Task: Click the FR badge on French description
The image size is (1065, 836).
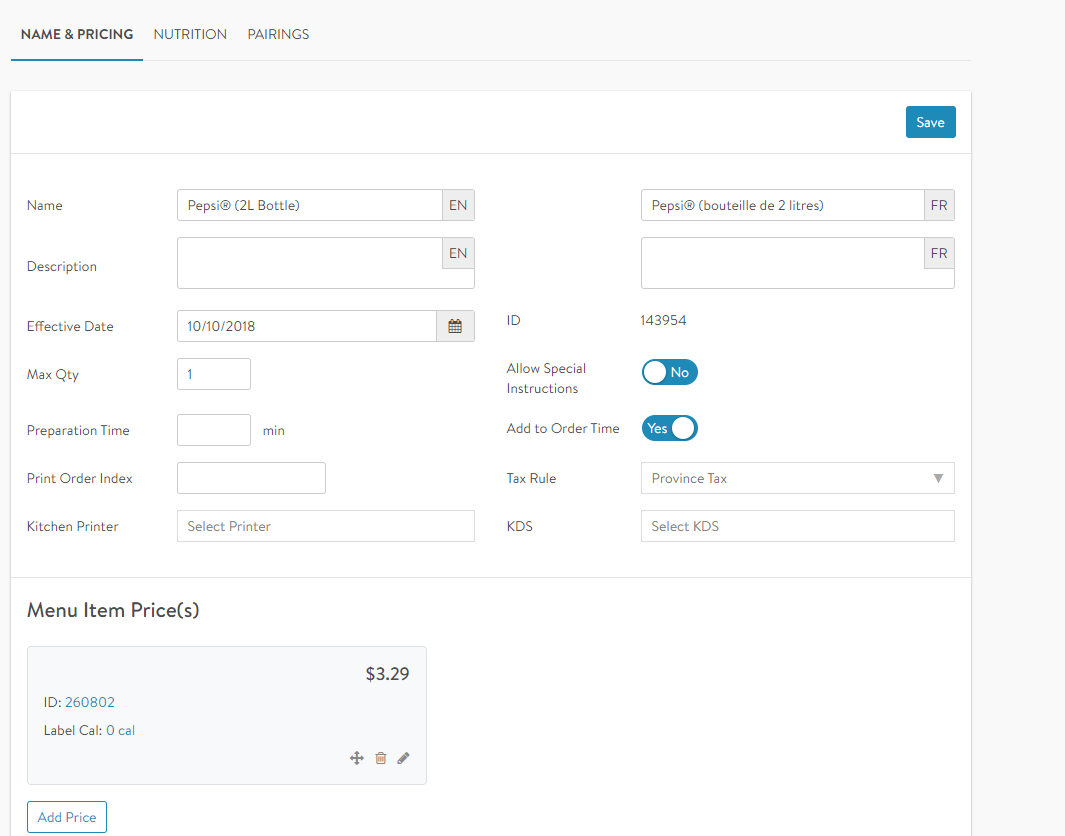Action: [x=939, y=253]
